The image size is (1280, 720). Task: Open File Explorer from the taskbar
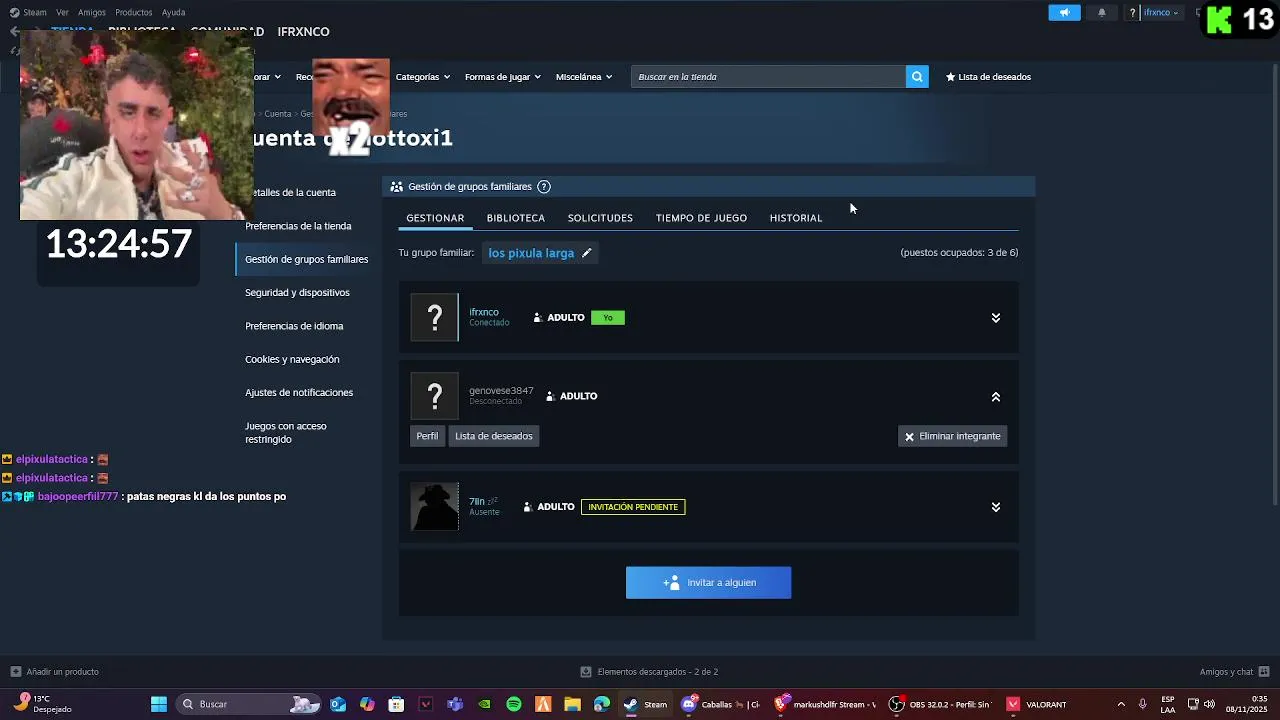point(572,704)
